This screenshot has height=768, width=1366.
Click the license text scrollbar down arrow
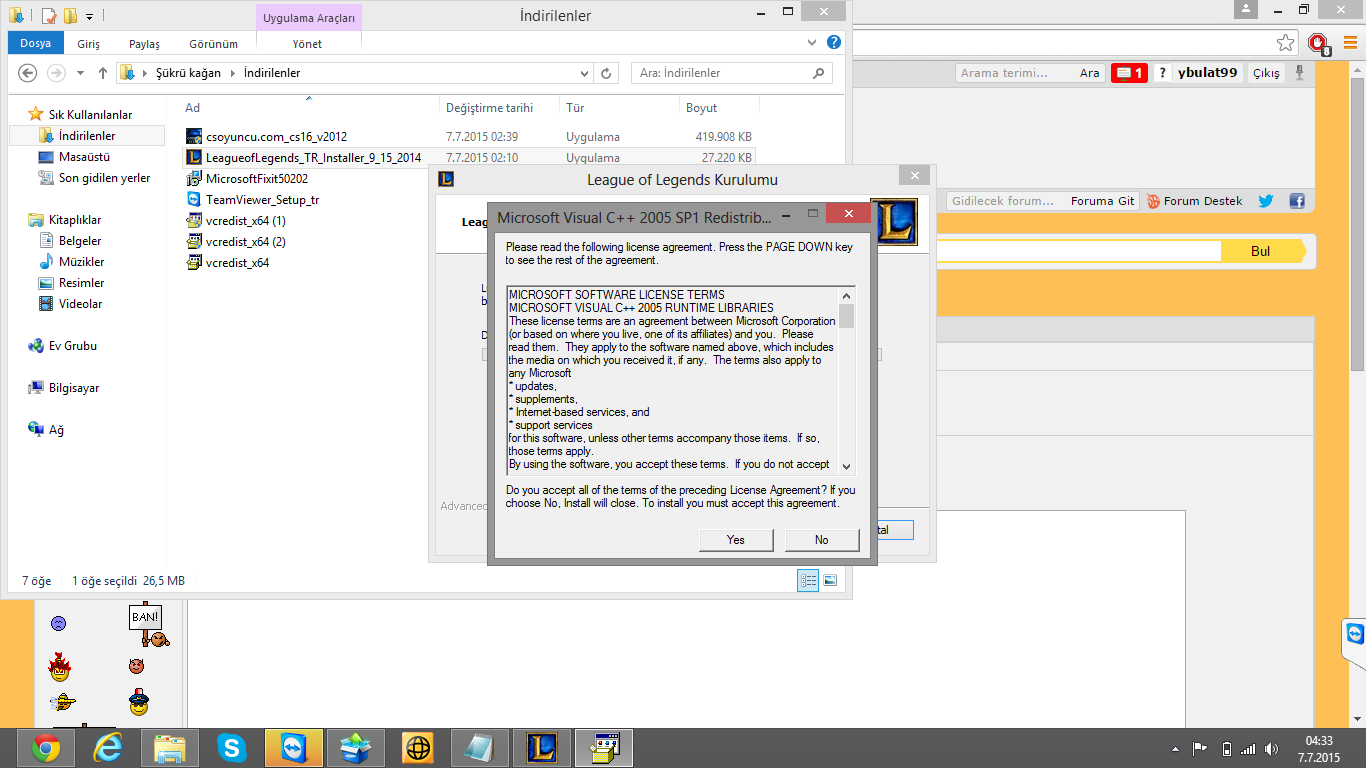(x=847, y=466)
